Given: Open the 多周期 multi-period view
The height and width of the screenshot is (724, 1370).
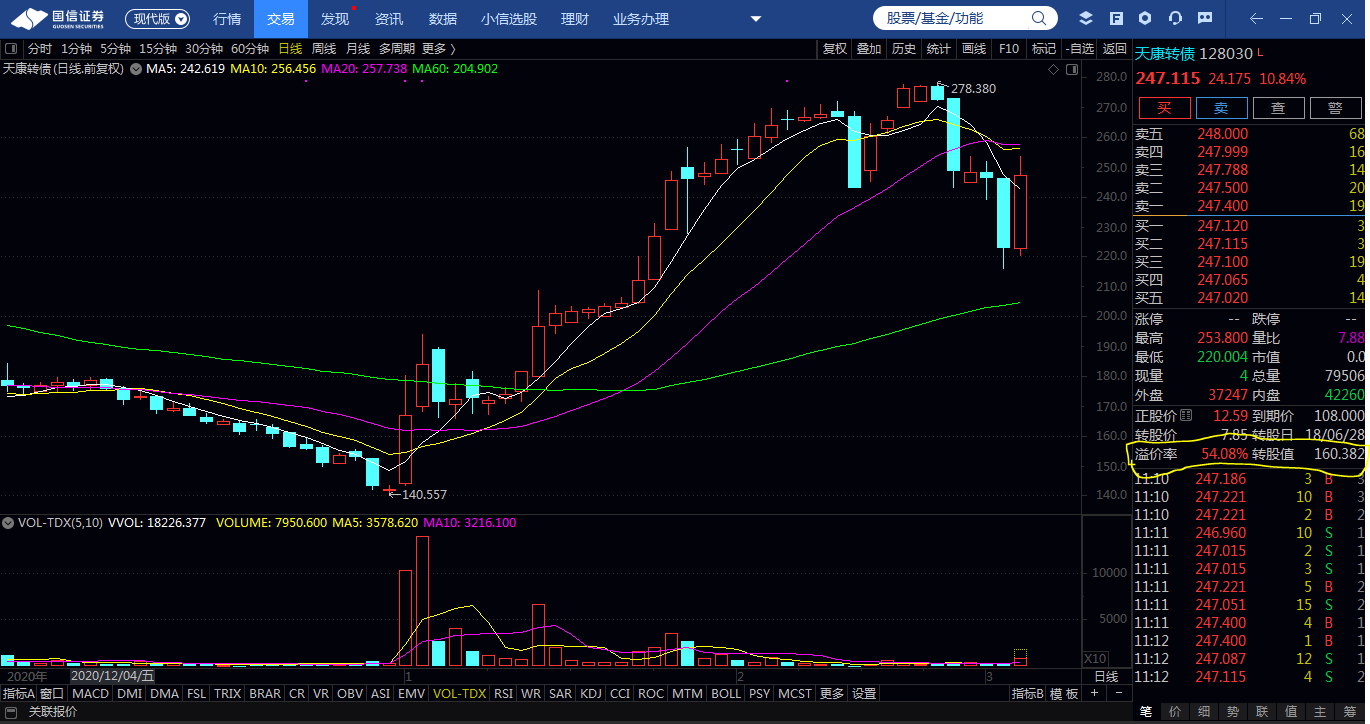Looking at the screenshot, I should [396, 49].
